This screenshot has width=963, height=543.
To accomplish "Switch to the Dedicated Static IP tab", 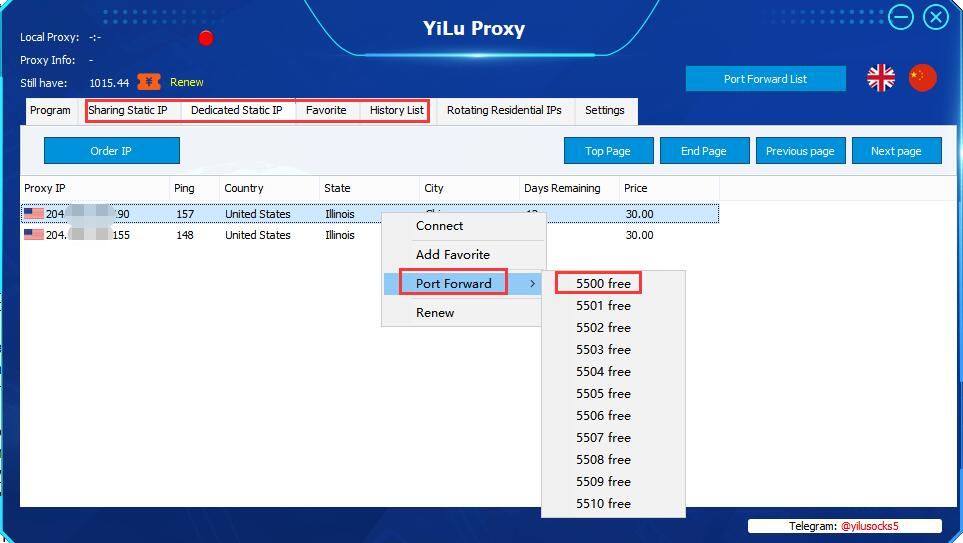I will point(236,111).
